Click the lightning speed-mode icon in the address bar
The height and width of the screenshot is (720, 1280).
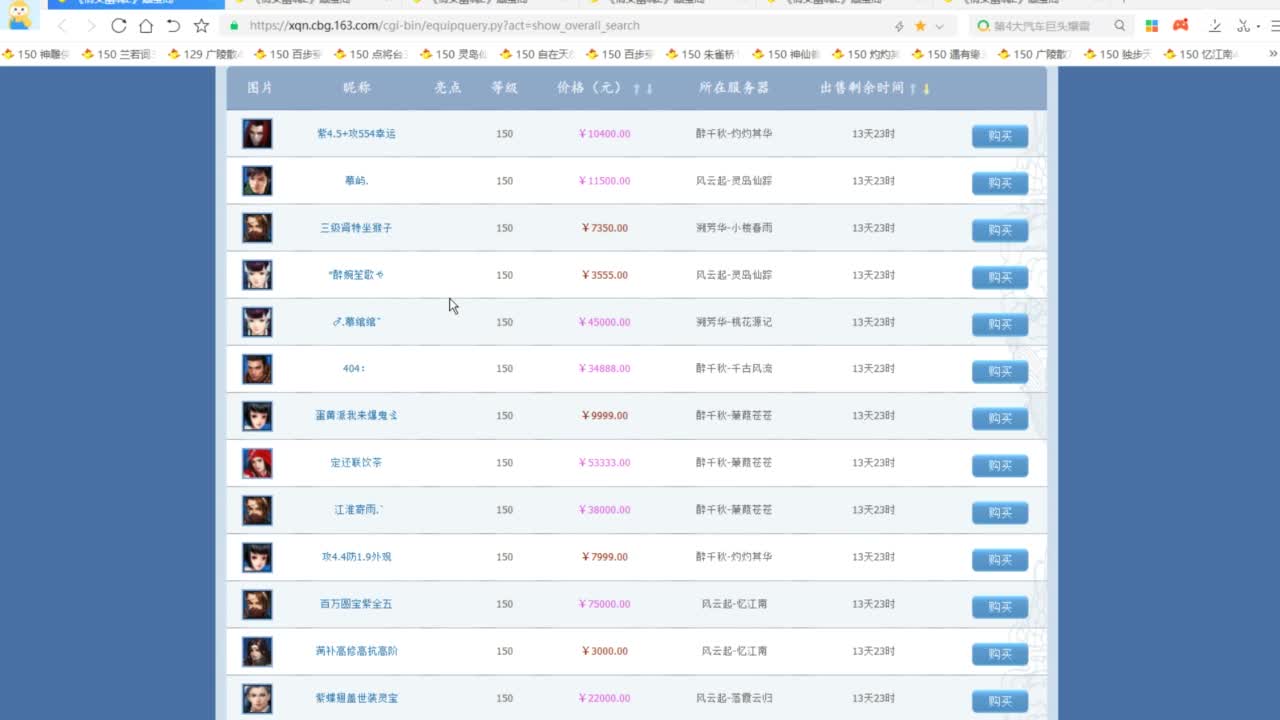[899, 26]
